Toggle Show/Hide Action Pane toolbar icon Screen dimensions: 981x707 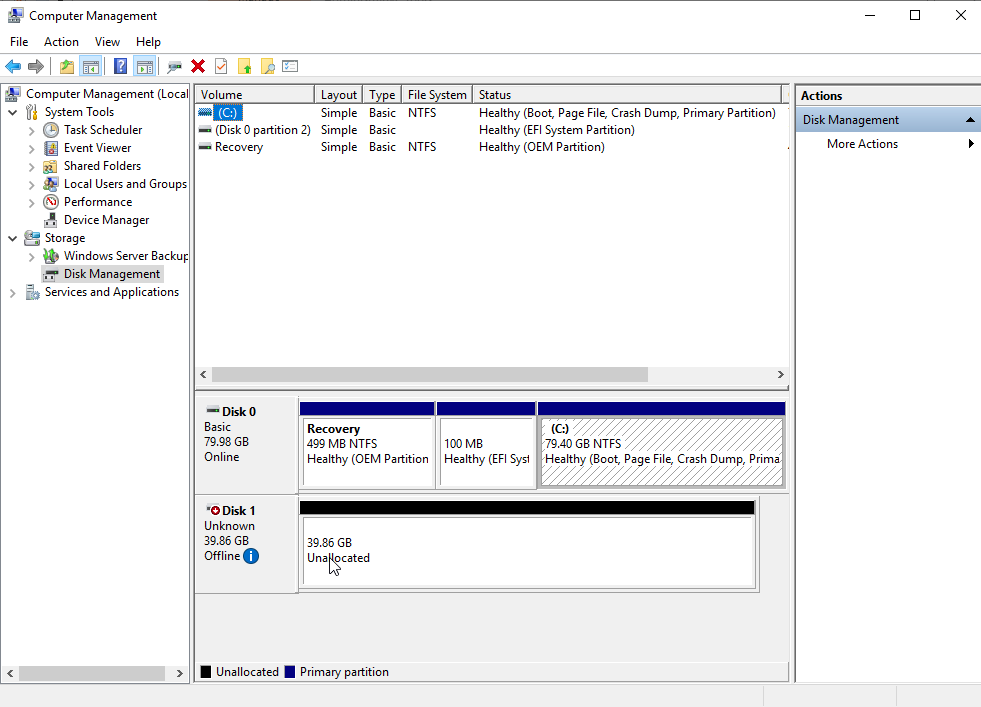[x=145, y=66]
